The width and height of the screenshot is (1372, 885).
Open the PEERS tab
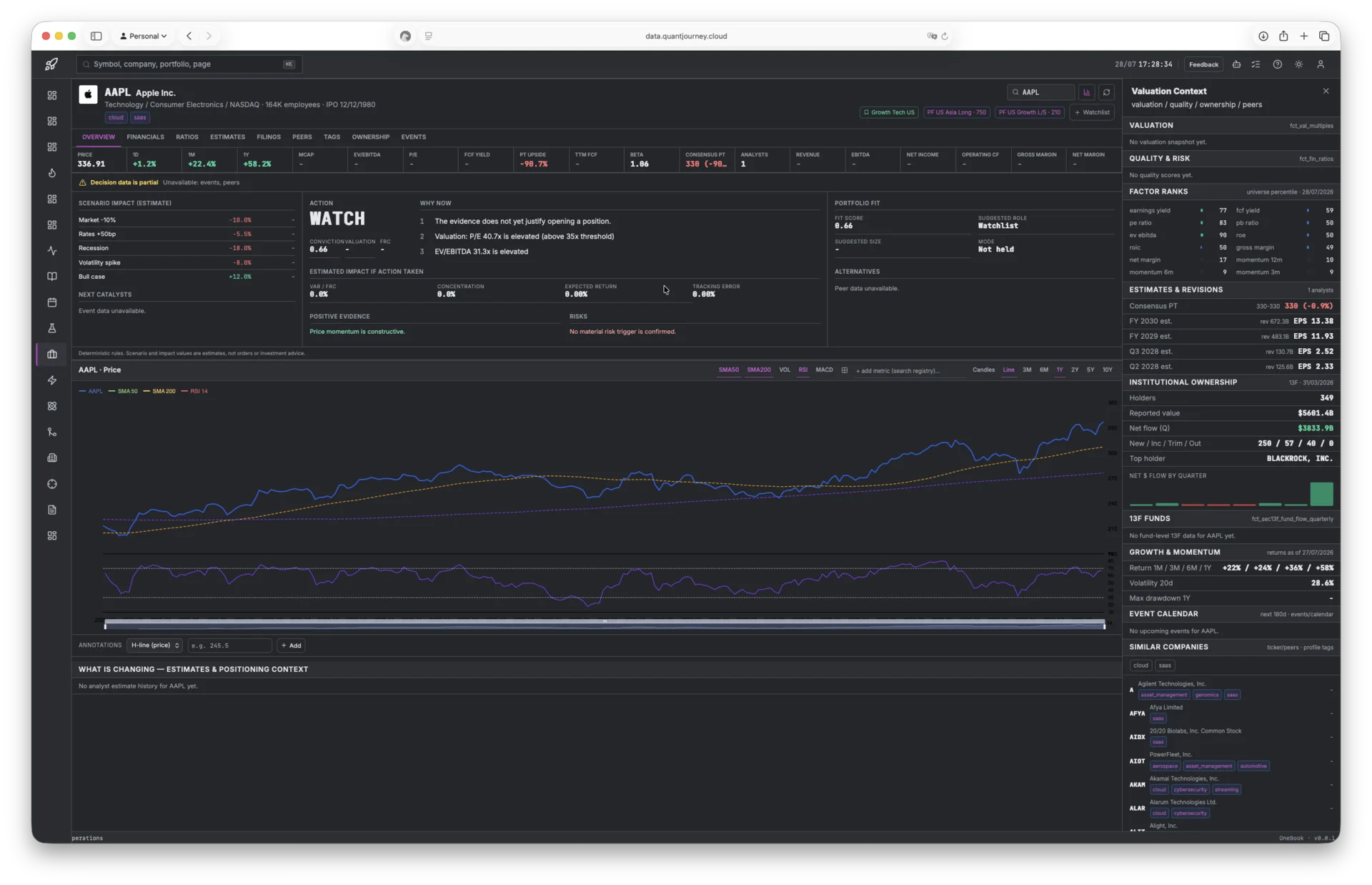(x=302, y=137)
